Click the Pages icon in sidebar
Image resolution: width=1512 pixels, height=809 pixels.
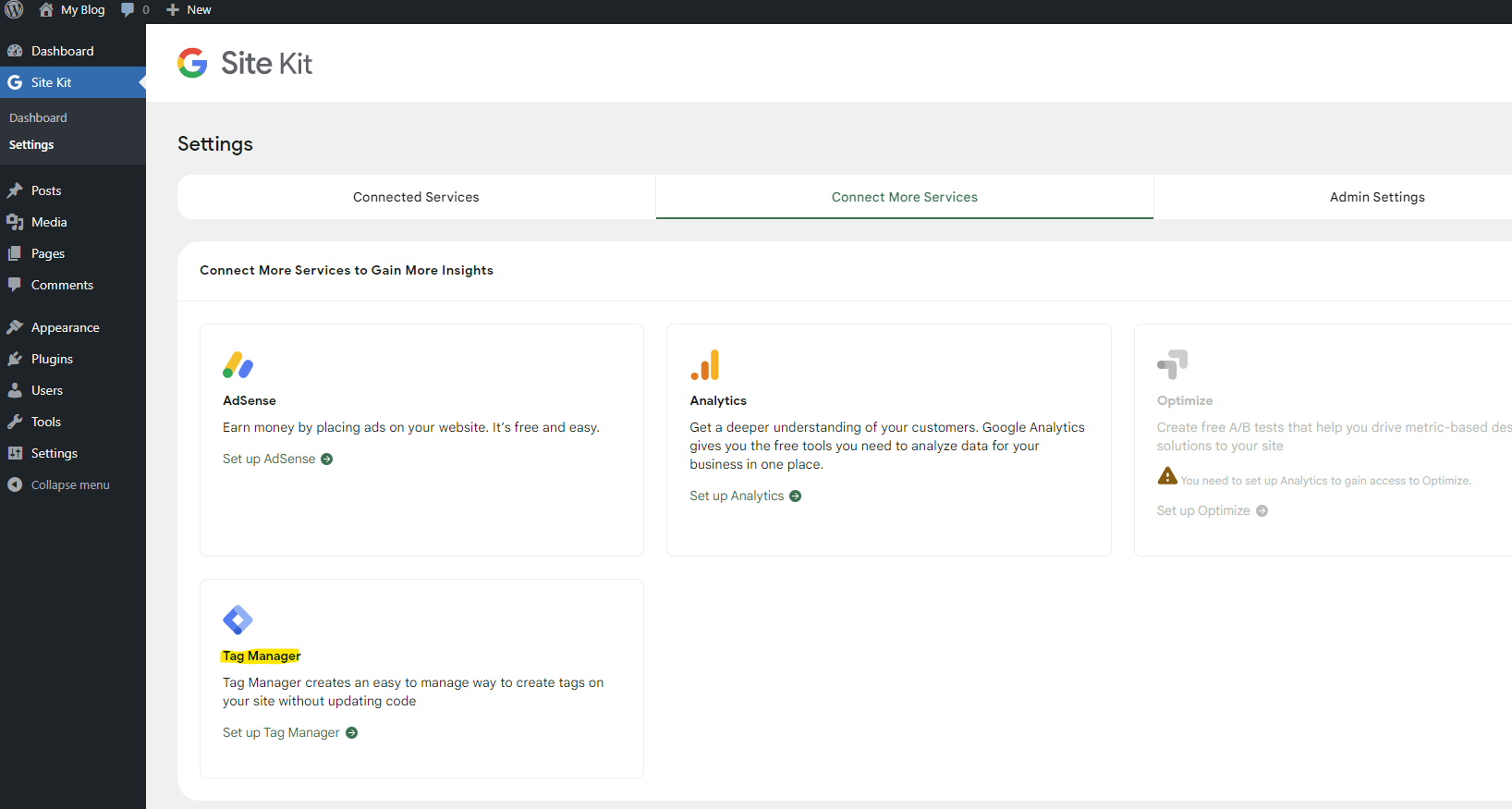pos(15,253)
